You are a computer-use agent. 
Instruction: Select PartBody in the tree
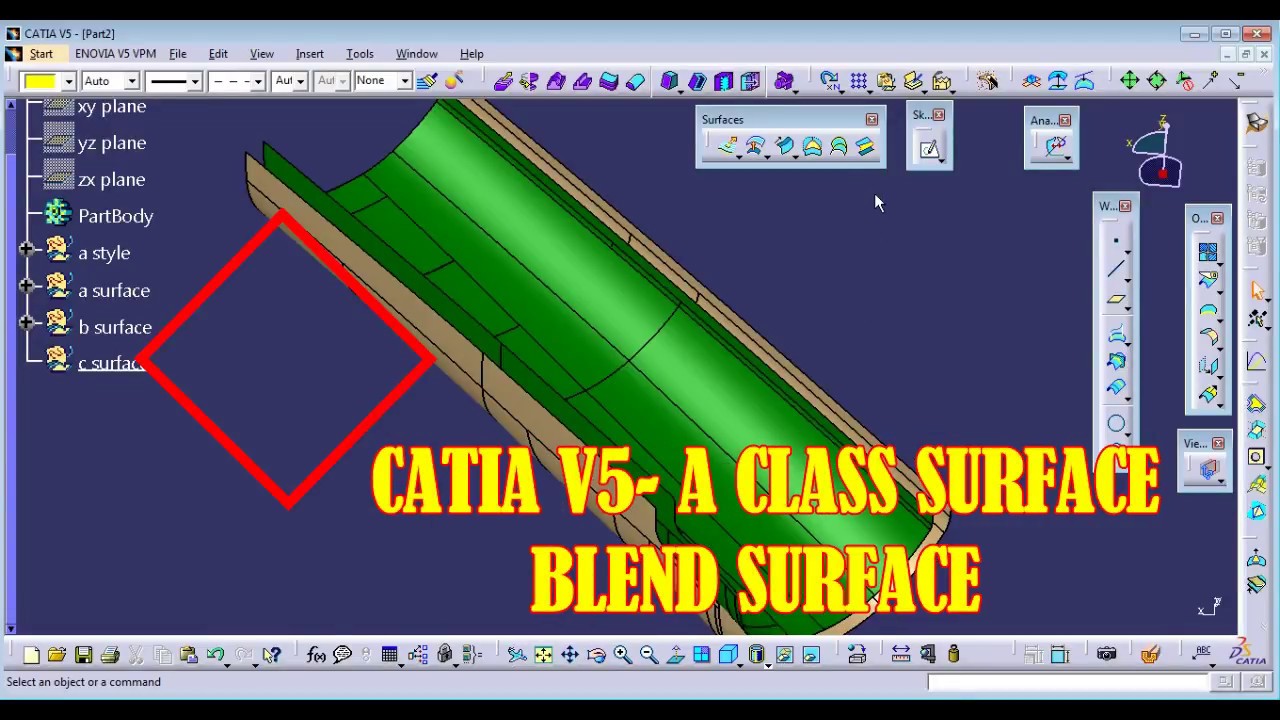click(115, 216)
